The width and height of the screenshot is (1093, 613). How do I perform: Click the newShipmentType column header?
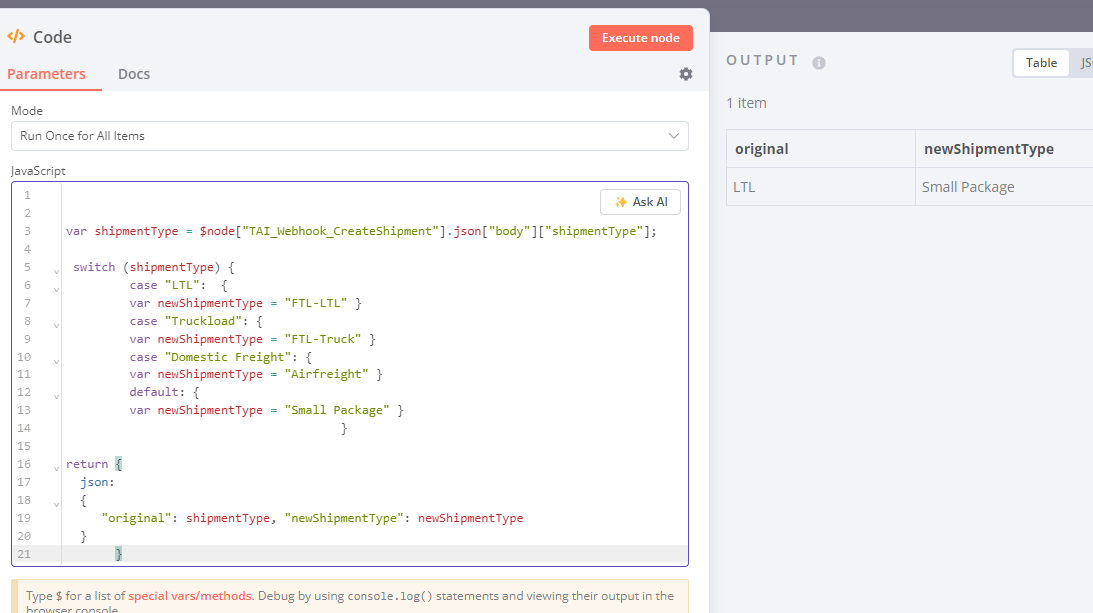[x=988, y=149]
